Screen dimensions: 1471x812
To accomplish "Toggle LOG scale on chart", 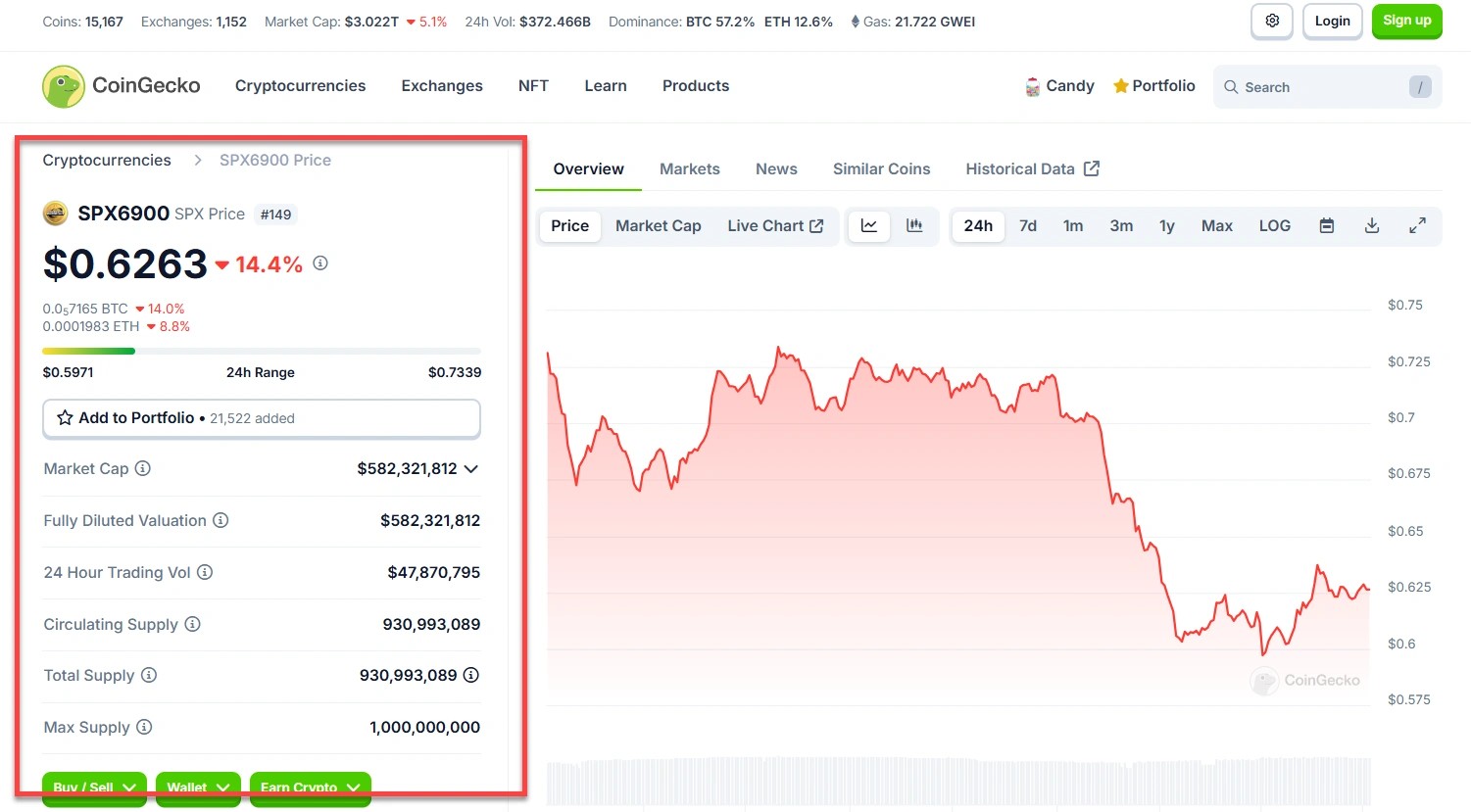I will [1275, 225].
